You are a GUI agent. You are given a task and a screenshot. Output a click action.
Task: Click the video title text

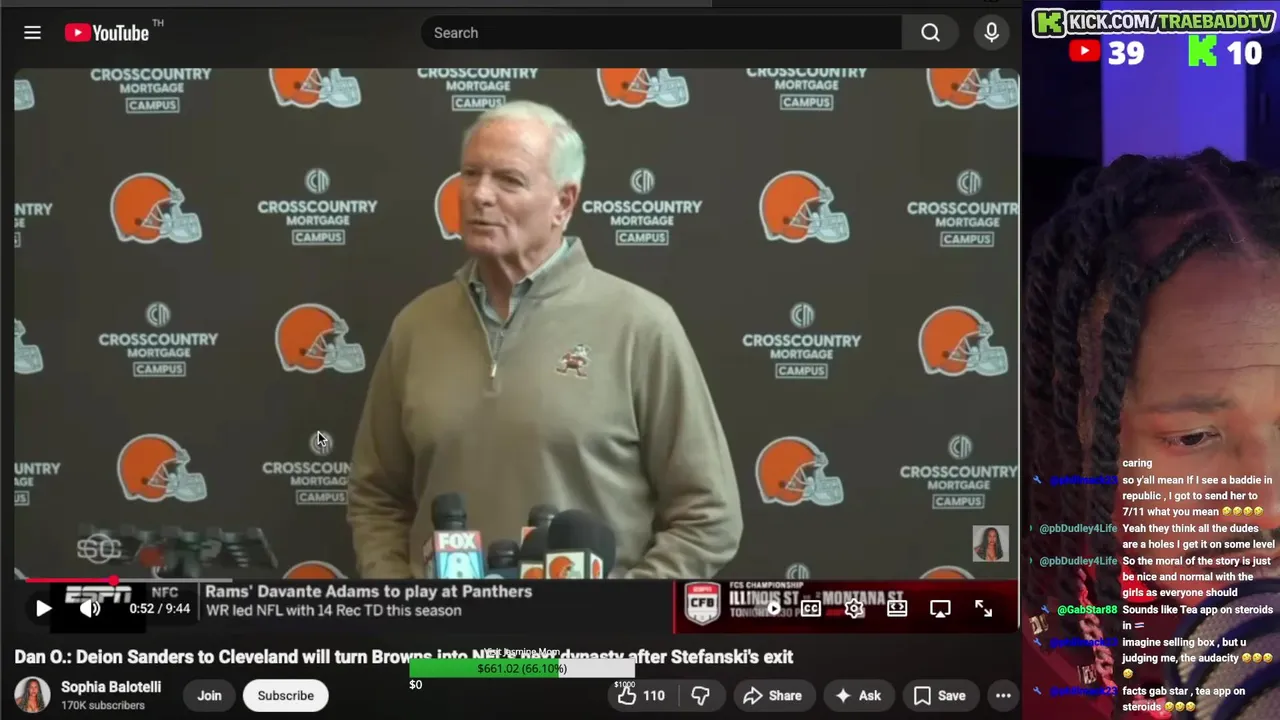tap(404, 657)
